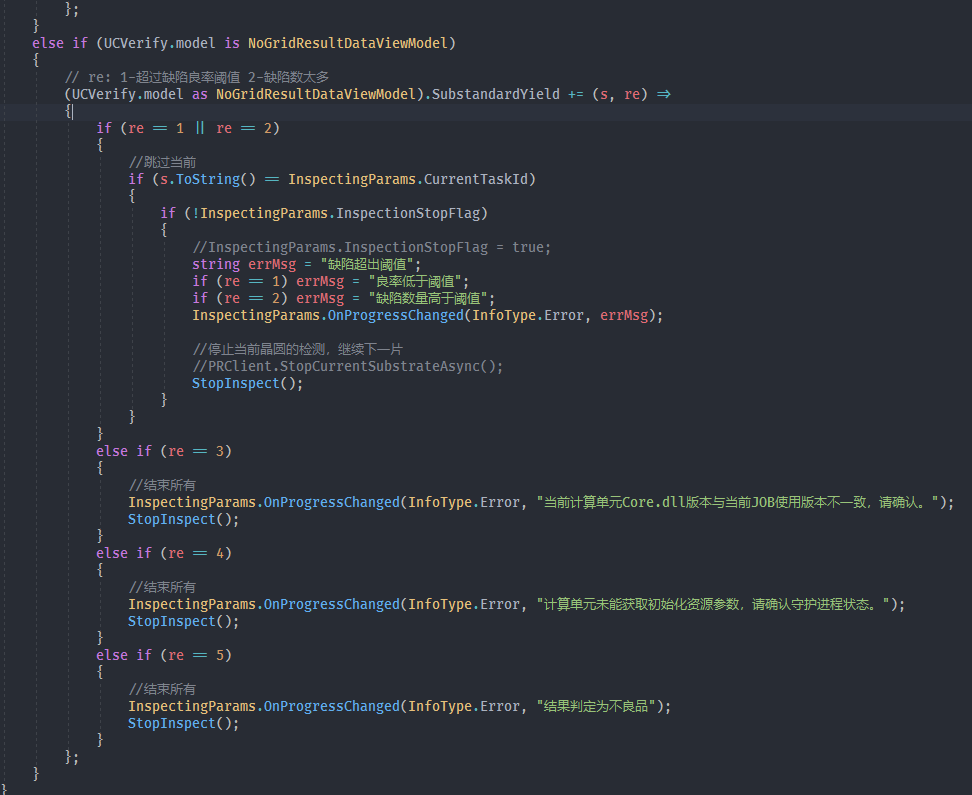Screen dimensions: 972x795
Task: Click the string literal "缺陷超出阈值"
Action: pos(367,264)
